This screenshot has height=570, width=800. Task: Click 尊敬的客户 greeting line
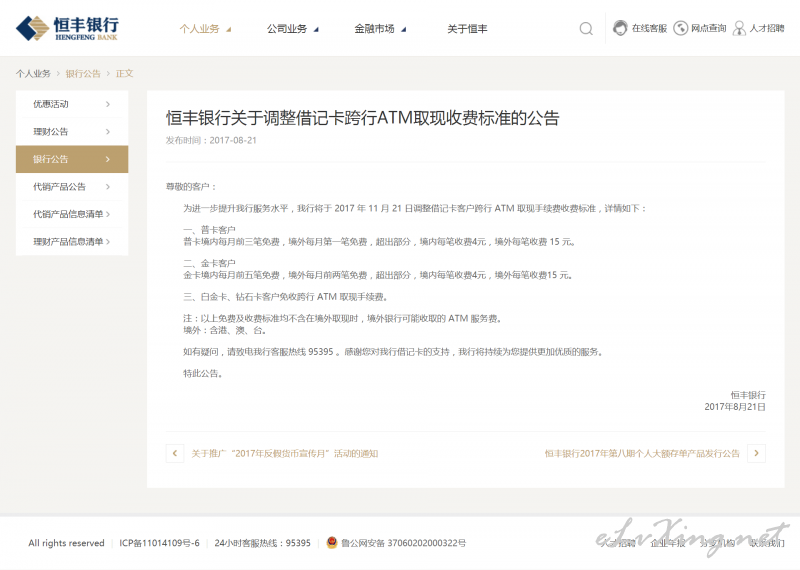[x=191, y=187]
